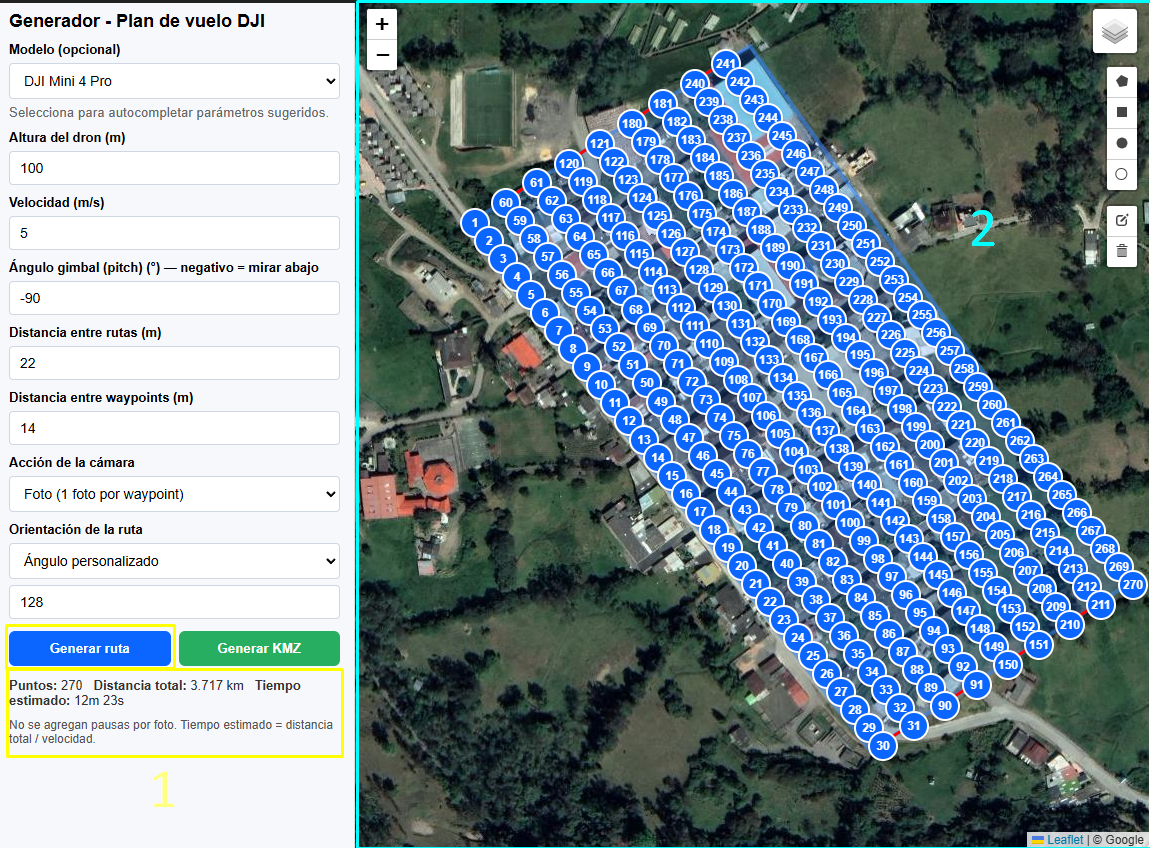Viewport: 1150px width, 848px height.
Task: Expand the camera action dropdown
Action: 174,494
